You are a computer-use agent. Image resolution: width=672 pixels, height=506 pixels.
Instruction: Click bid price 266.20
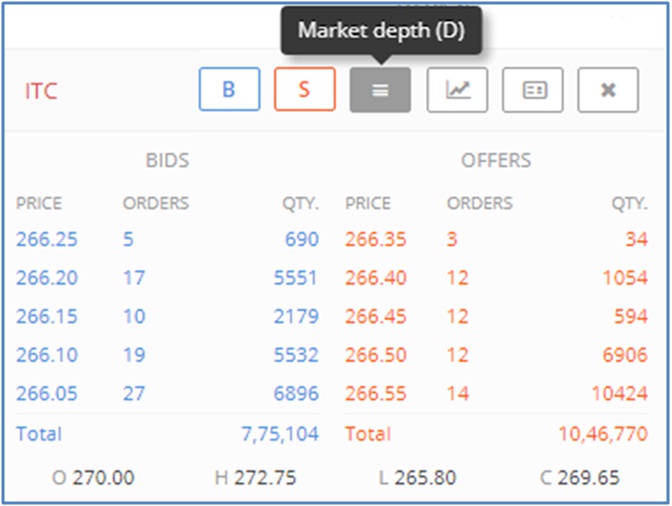[46, 278]
